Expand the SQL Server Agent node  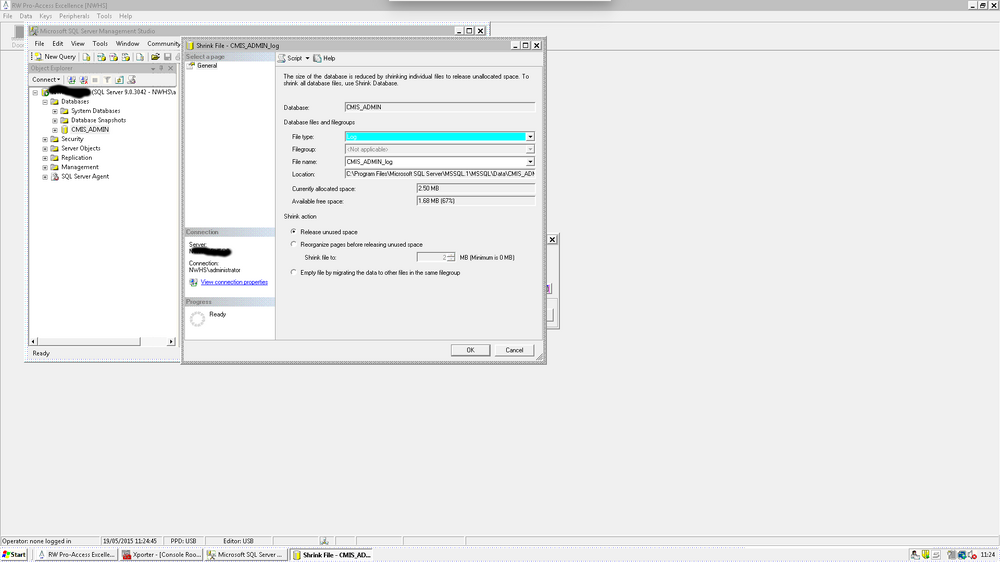pos(45,177)
